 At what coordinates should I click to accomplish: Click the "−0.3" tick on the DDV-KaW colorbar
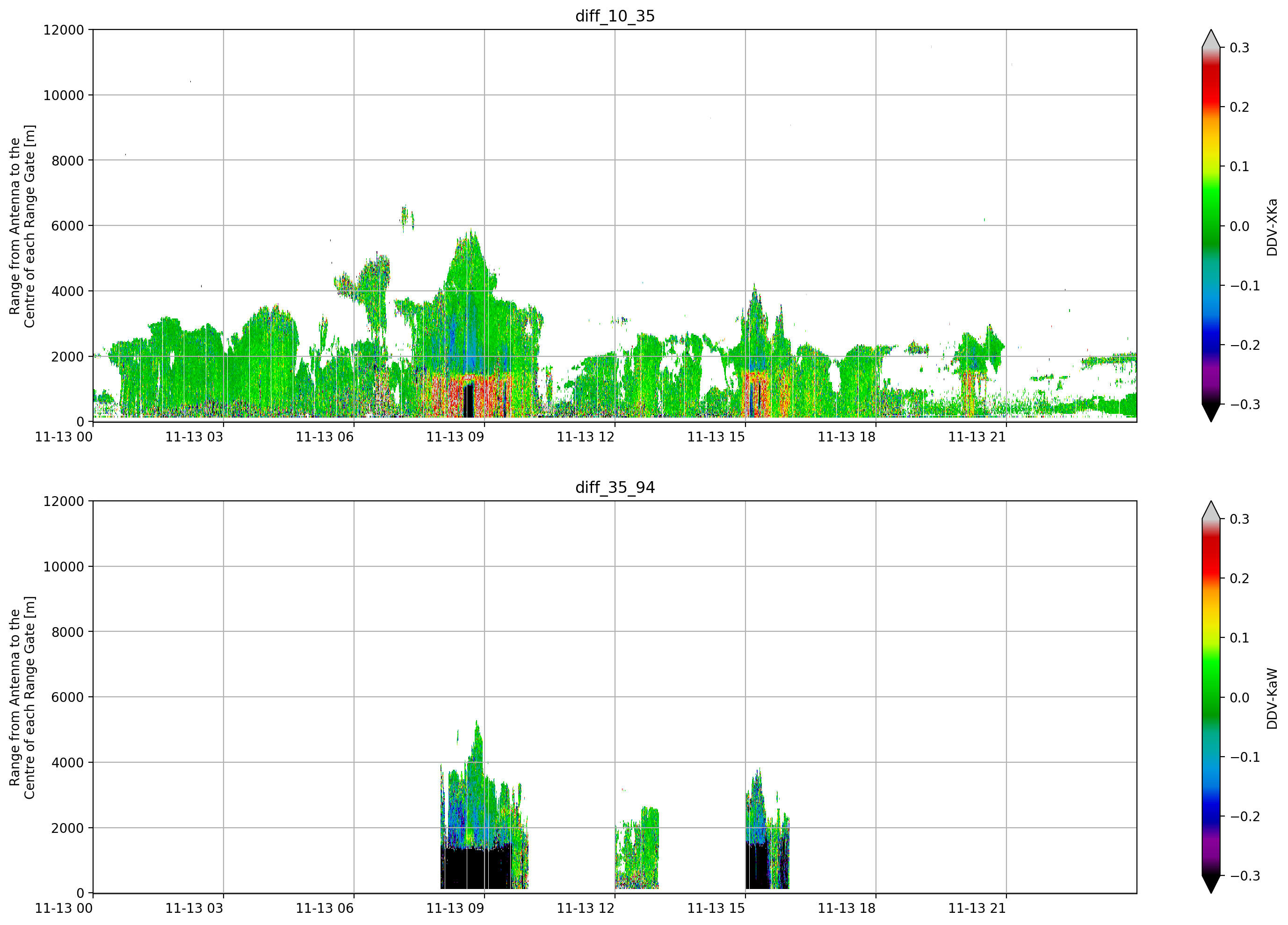(x=1245, y=875)
